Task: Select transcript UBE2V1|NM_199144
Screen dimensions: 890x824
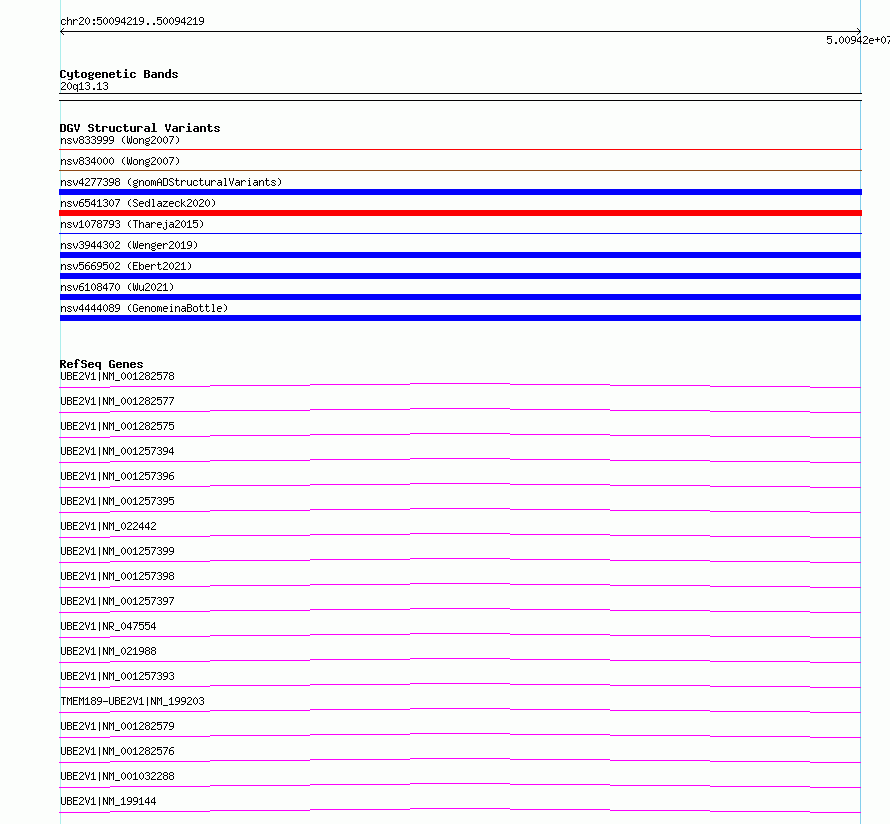Action: tap(108, 801)
